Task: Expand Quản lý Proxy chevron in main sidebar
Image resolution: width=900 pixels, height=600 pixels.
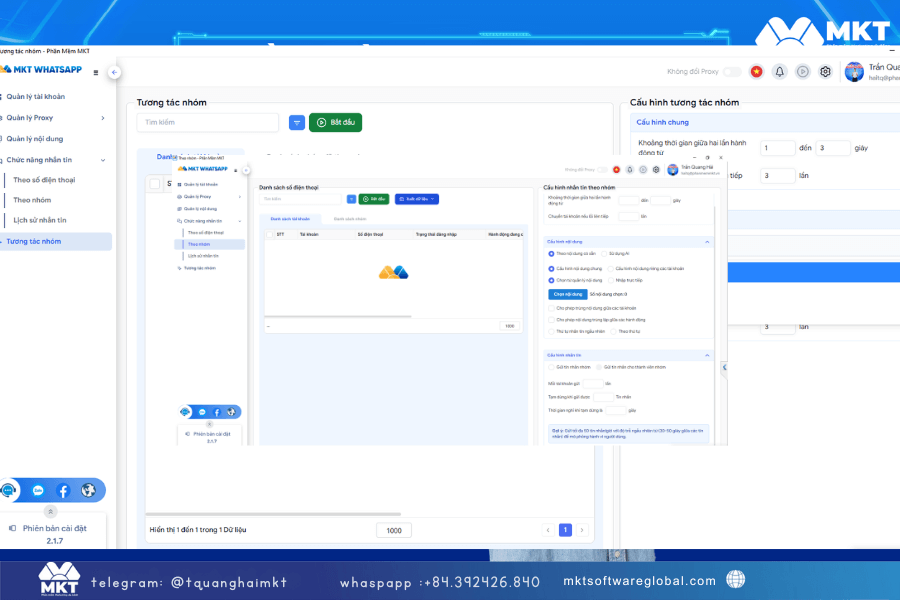Action: [x=103, y=118]
